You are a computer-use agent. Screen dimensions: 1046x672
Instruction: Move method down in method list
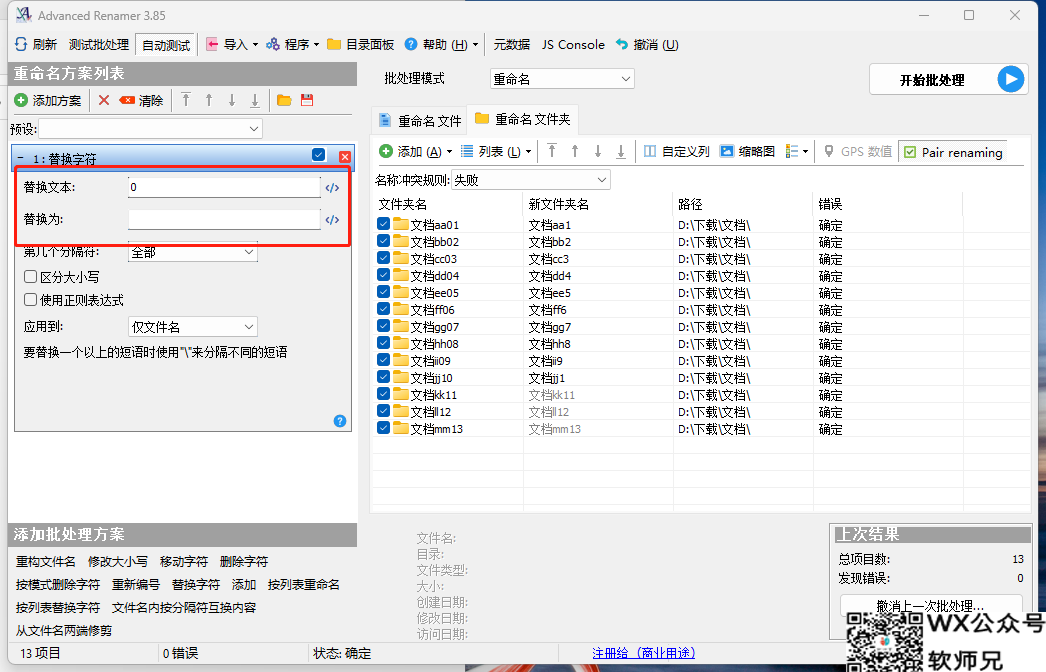[x=231, y=100]
